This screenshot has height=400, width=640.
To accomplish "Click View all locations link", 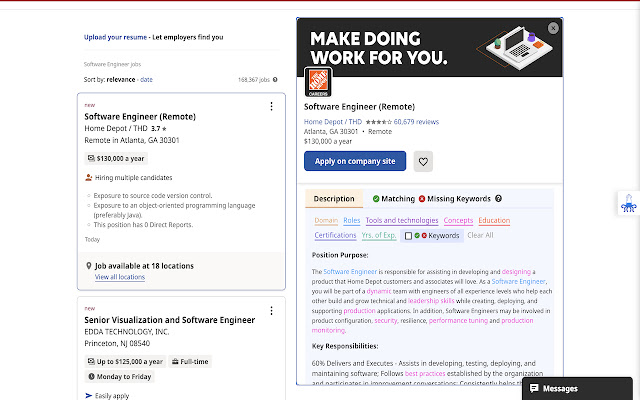I will point(120,277).
